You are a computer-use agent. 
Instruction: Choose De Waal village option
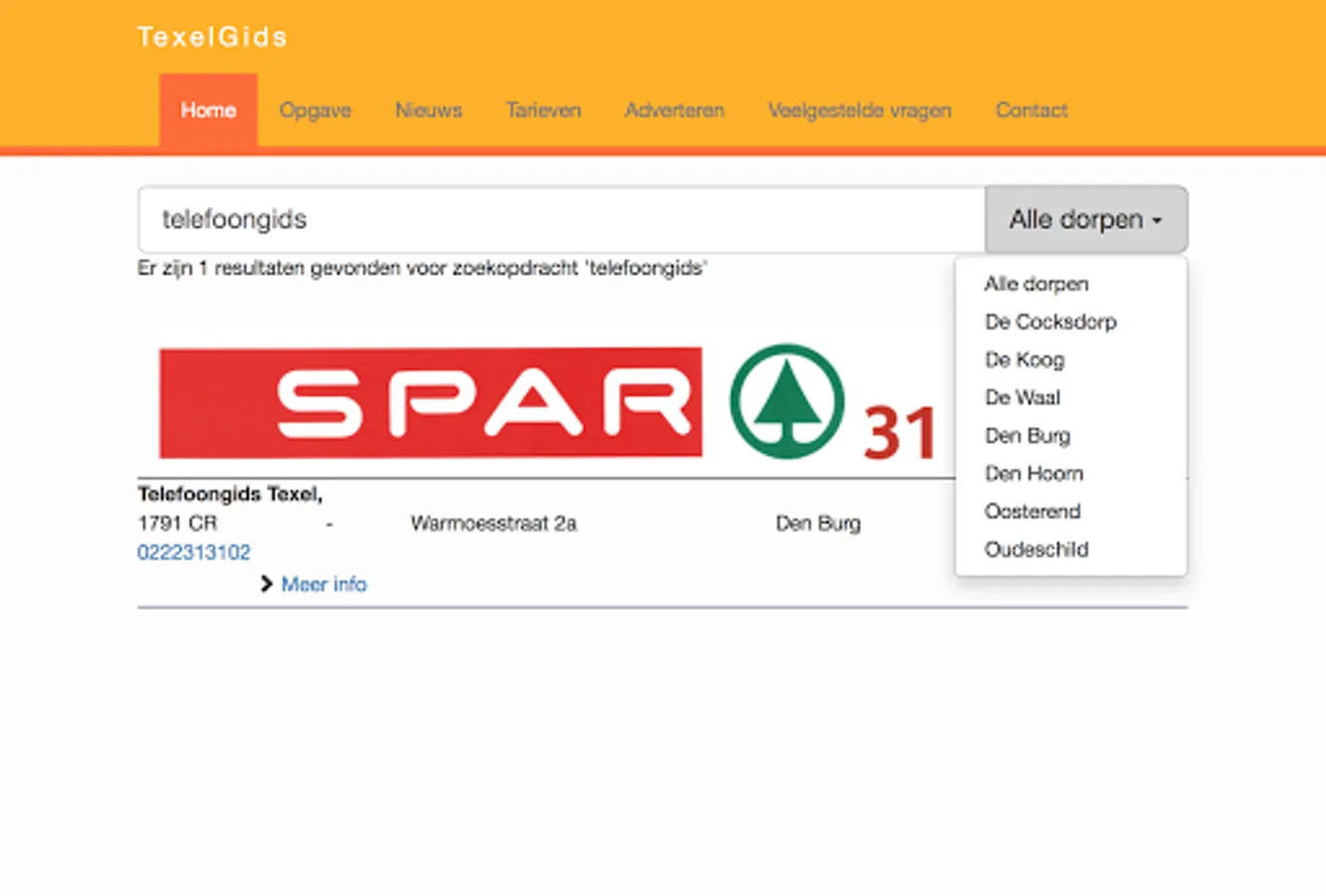(1022, 397)
